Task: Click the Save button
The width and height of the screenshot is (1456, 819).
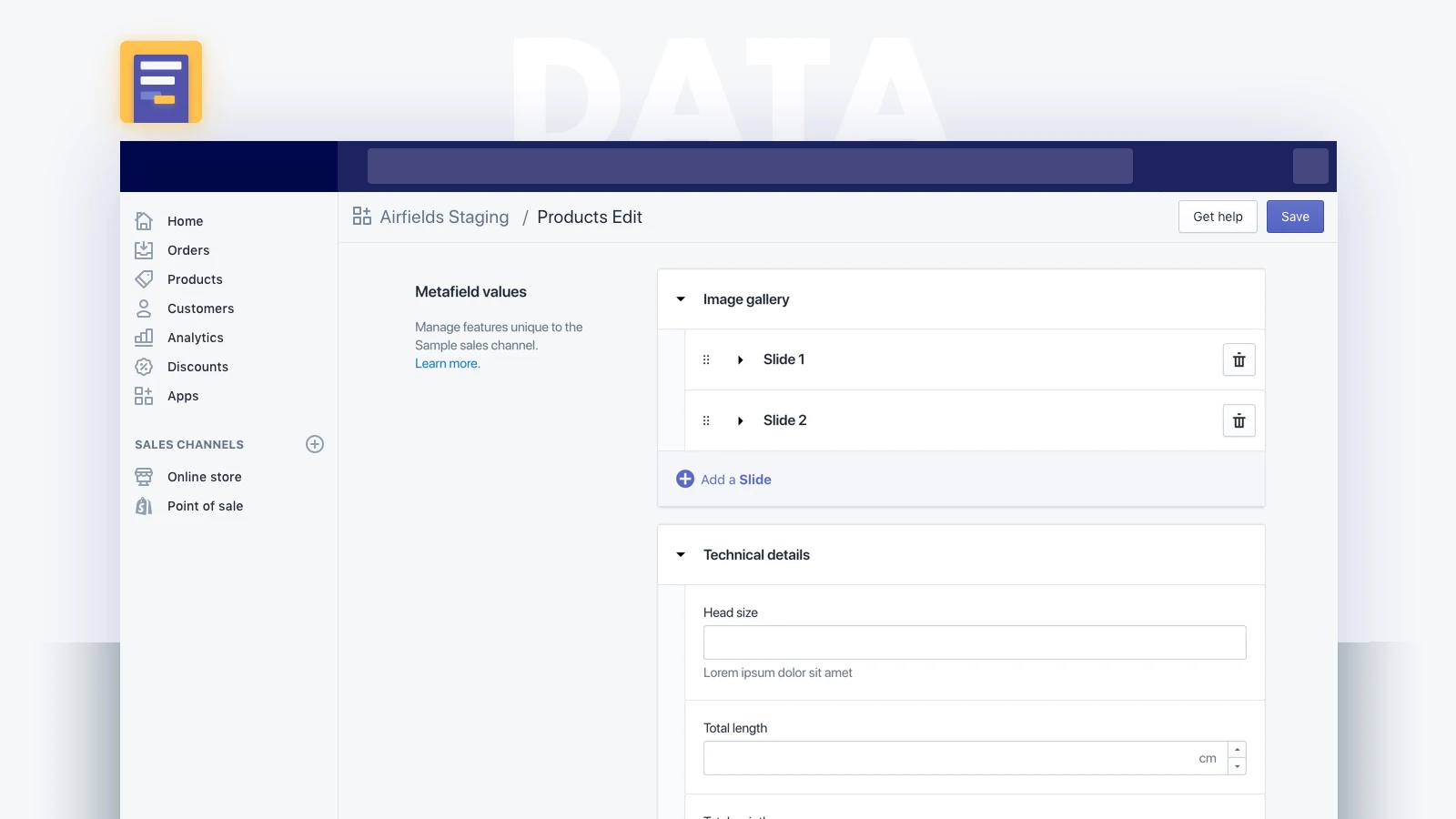Action: click(x=1295, y=217)
